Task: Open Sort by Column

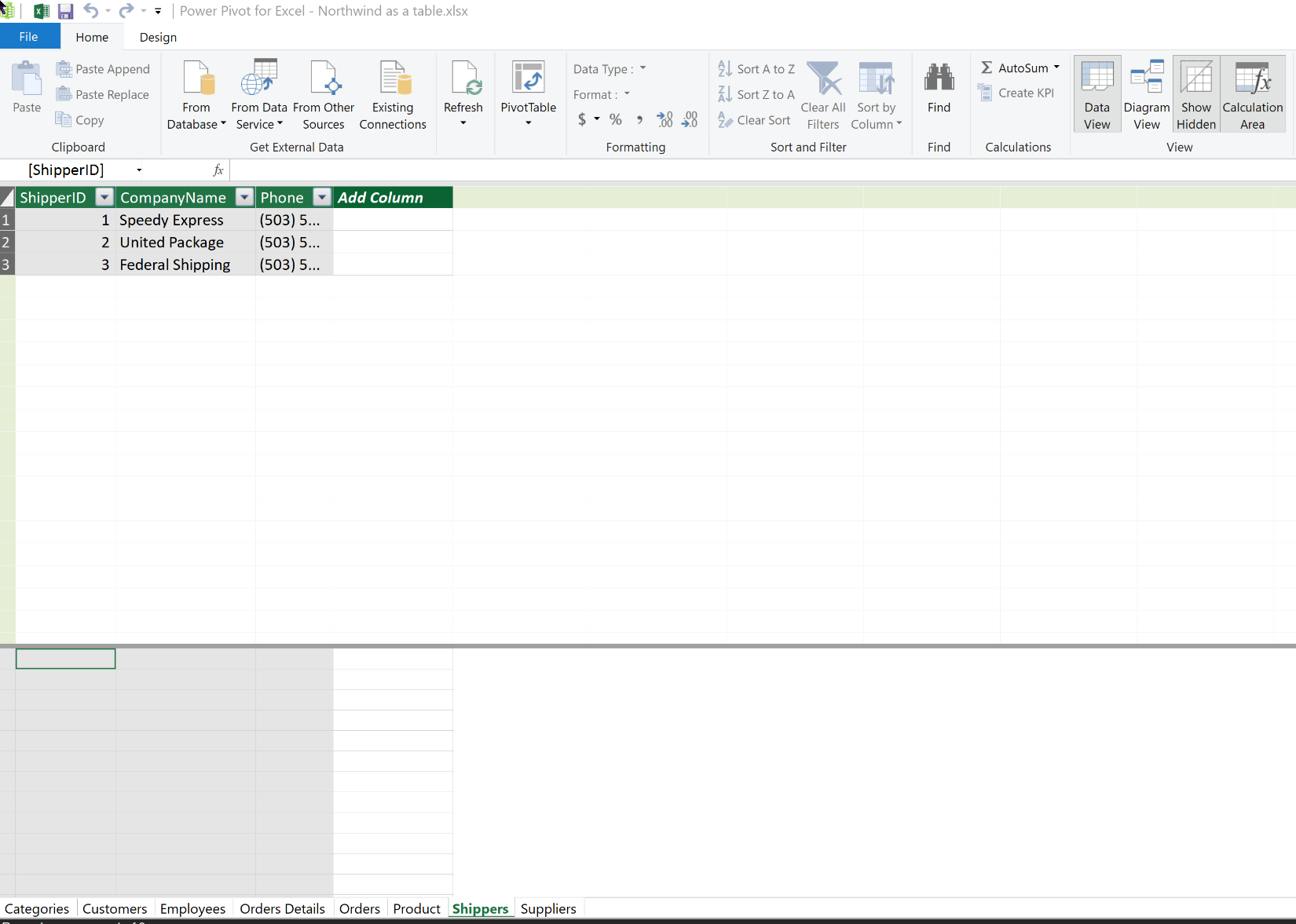Action: pos(876,94)
